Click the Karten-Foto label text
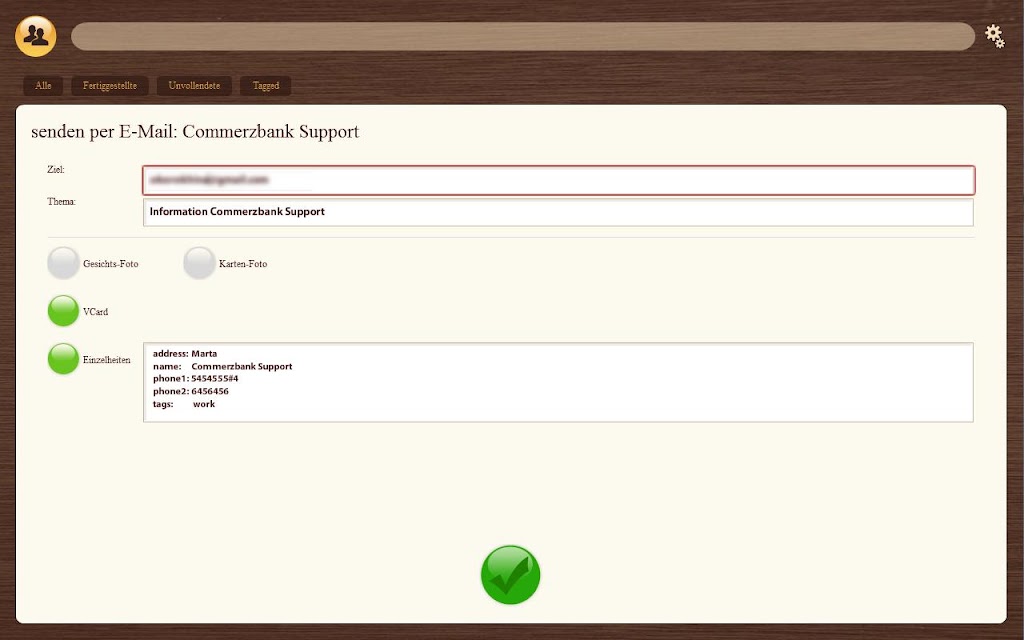The height and width of the screenshot is (640, 1024). (x=243, y=264)
